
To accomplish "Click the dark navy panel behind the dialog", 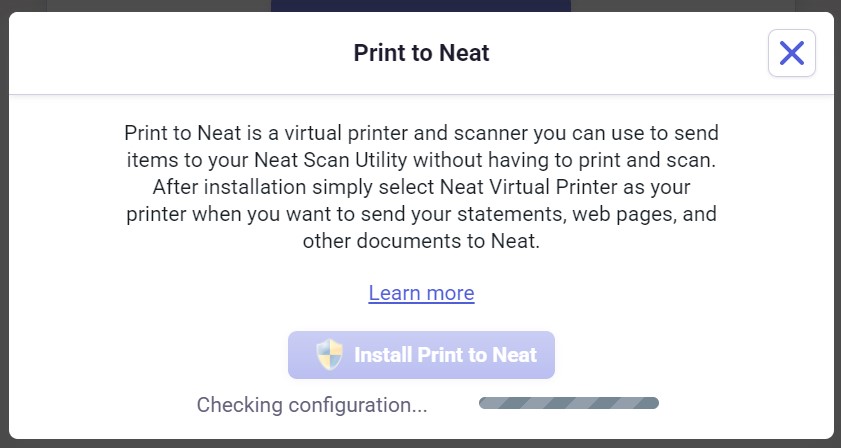I will pyautogui.click(x=420, y=5).
